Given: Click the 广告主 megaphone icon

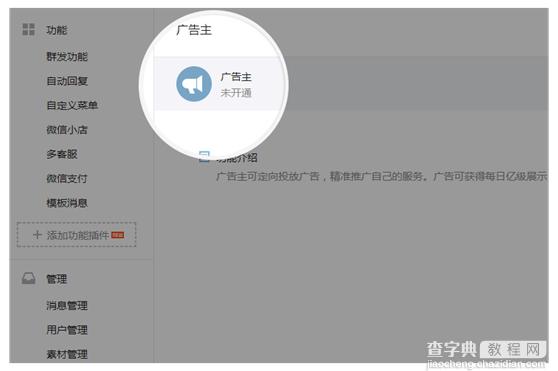Looking at the screenshot, I should [x=194, y=84].
